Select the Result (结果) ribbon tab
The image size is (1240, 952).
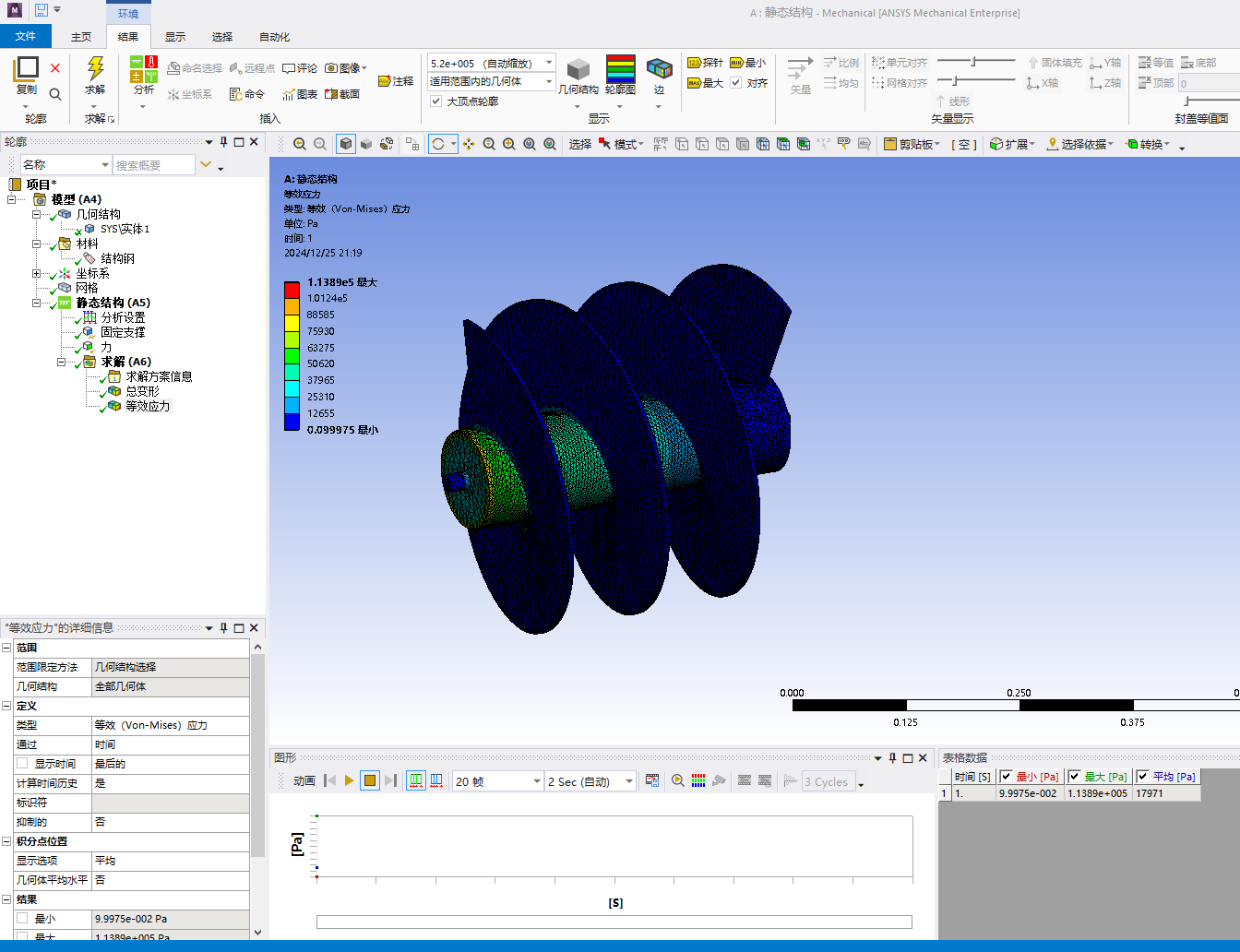[128, 37]
